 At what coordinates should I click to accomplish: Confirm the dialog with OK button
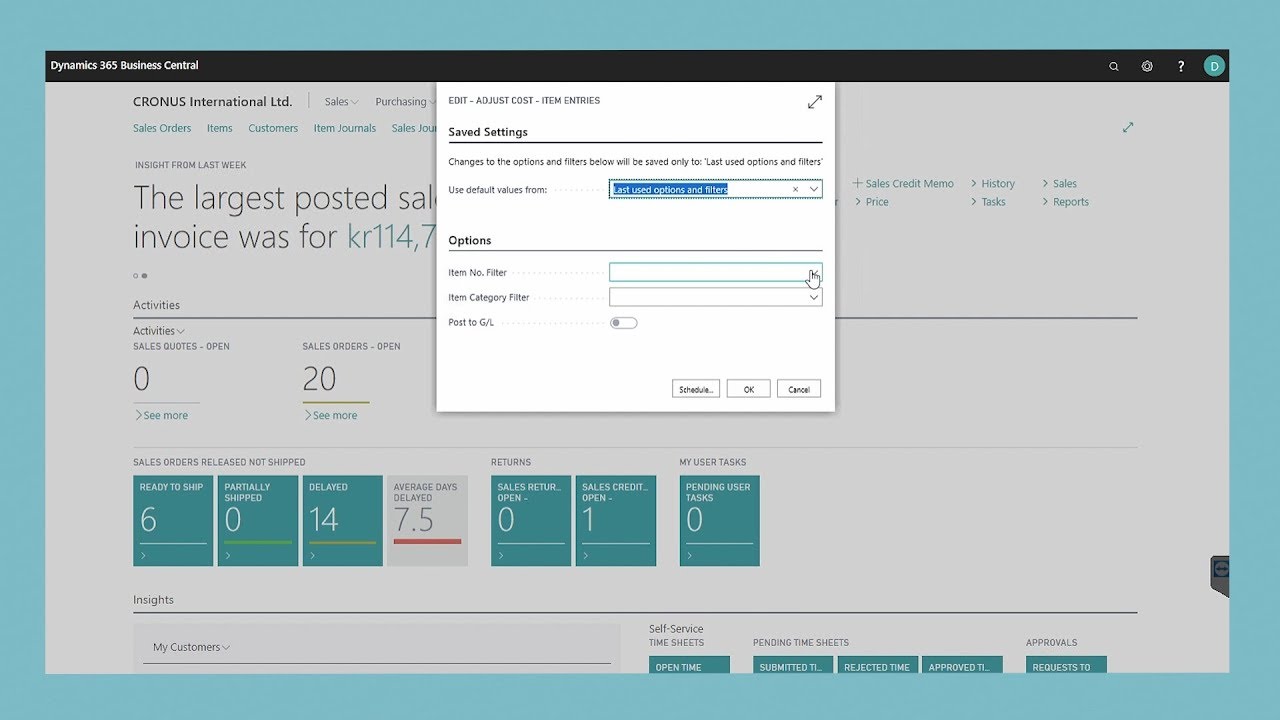coord(748,389)
